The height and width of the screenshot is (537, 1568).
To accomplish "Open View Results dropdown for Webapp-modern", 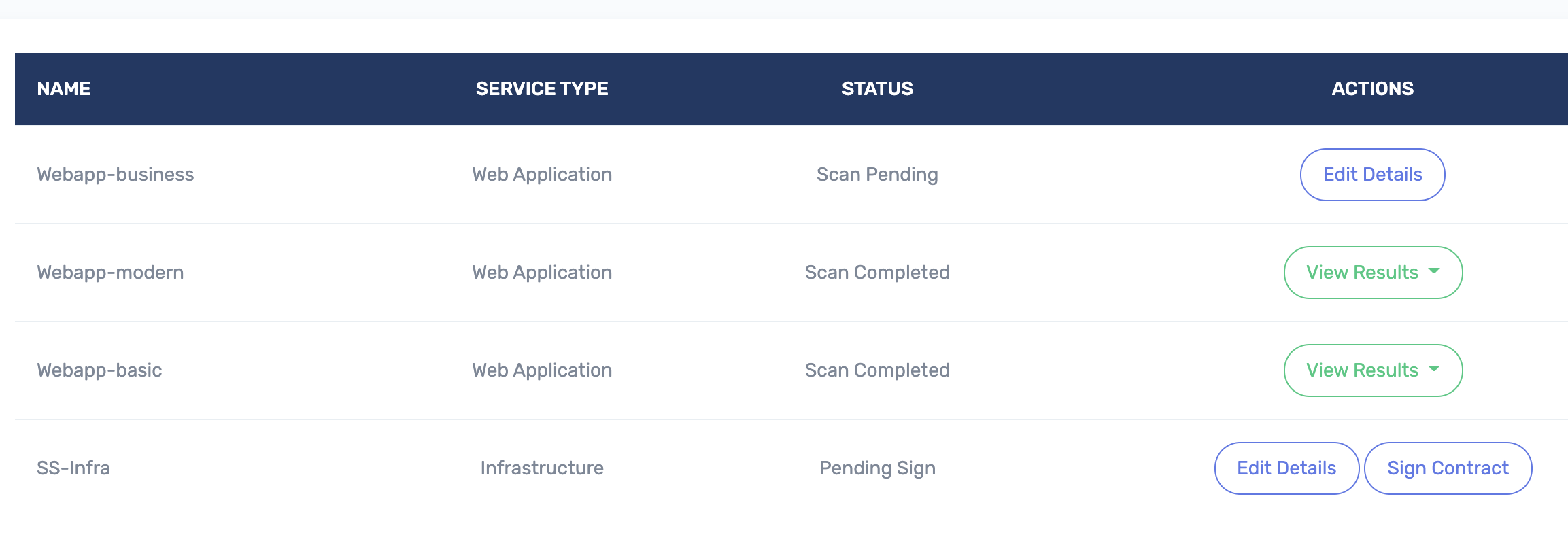I will 1372,273.
